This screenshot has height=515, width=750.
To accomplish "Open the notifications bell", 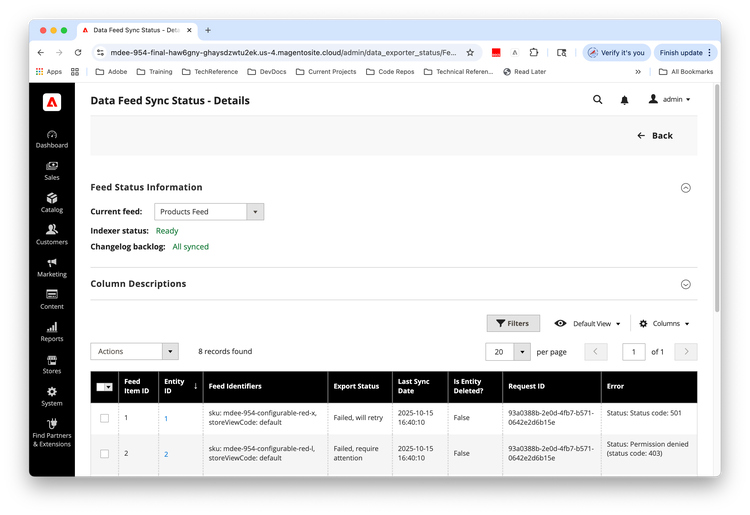I will (624, 100).
